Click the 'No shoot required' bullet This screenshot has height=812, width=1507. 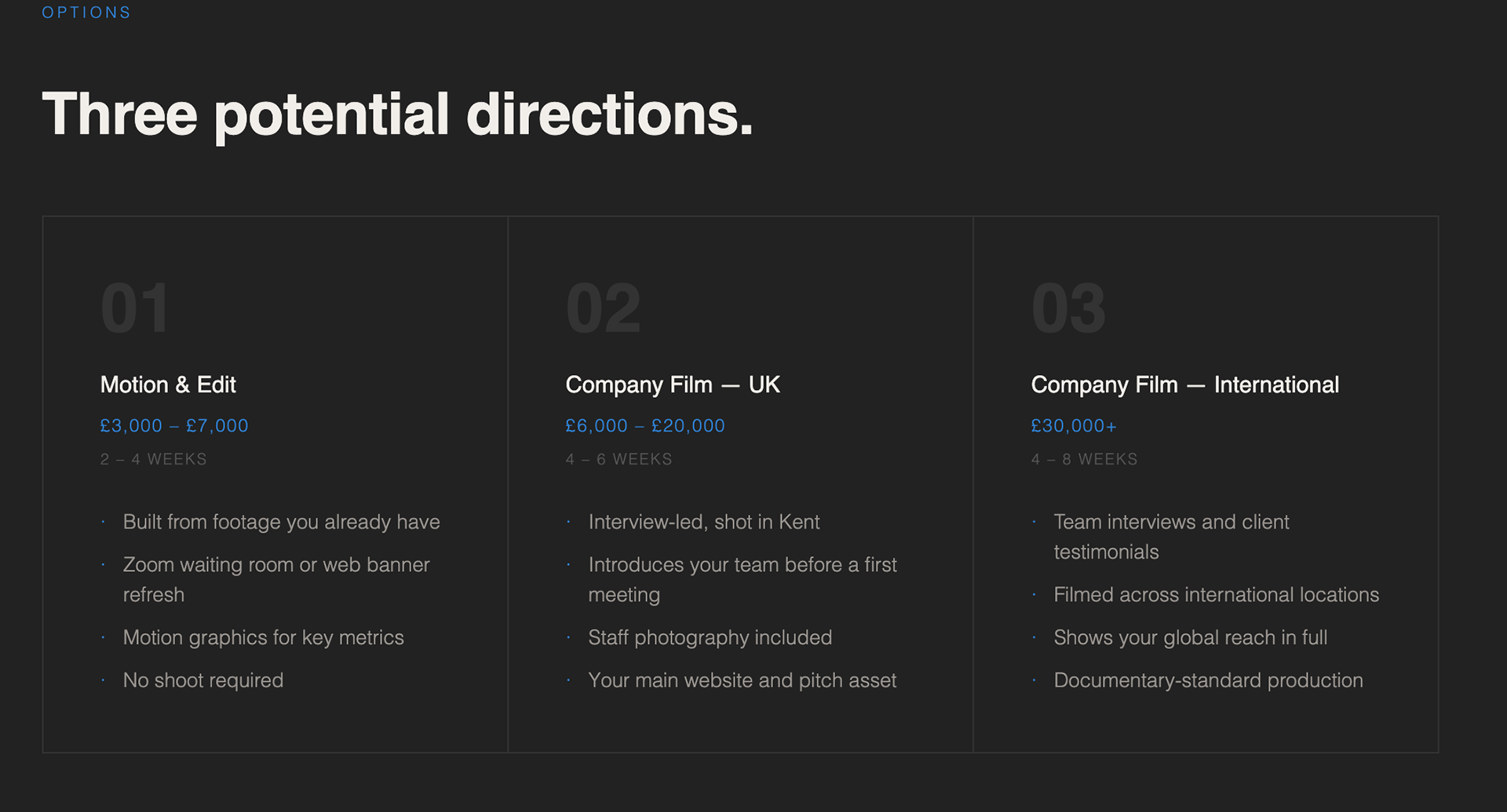click(203, 680)
